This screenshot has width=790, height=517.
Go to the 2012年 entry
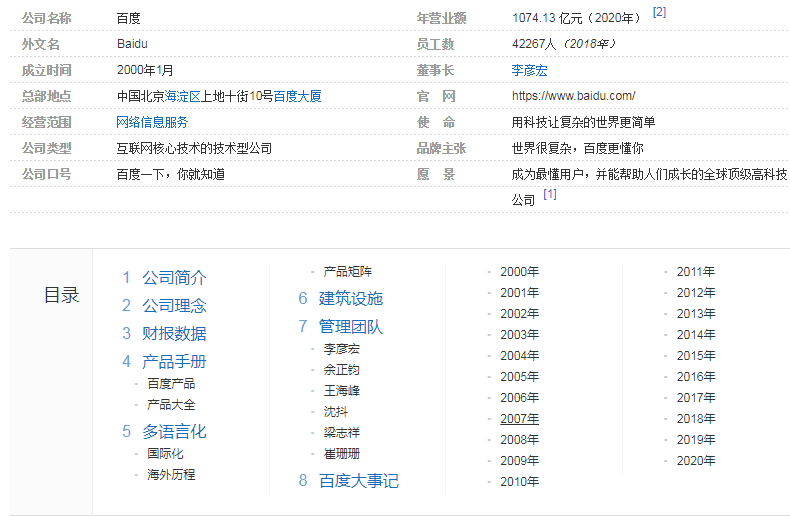[696, 293]
